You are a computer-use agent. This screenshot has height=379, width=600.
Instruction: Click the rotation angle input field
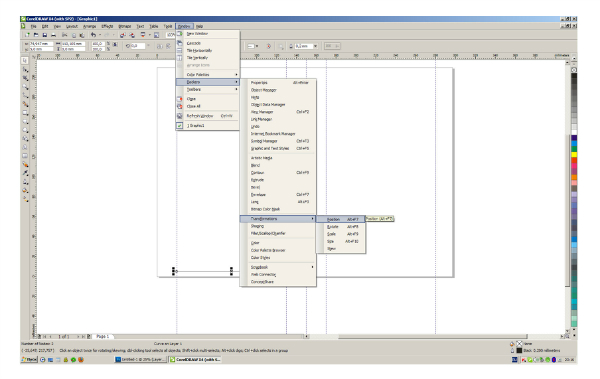[x=138, y=46]
